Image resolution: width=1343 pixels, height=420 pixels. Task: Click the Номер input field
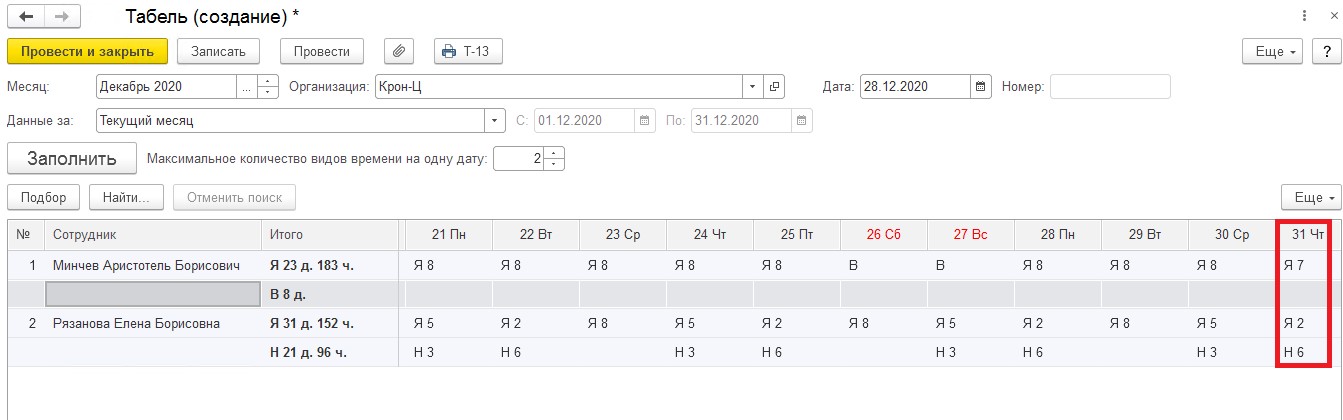tap(1109, 87)
